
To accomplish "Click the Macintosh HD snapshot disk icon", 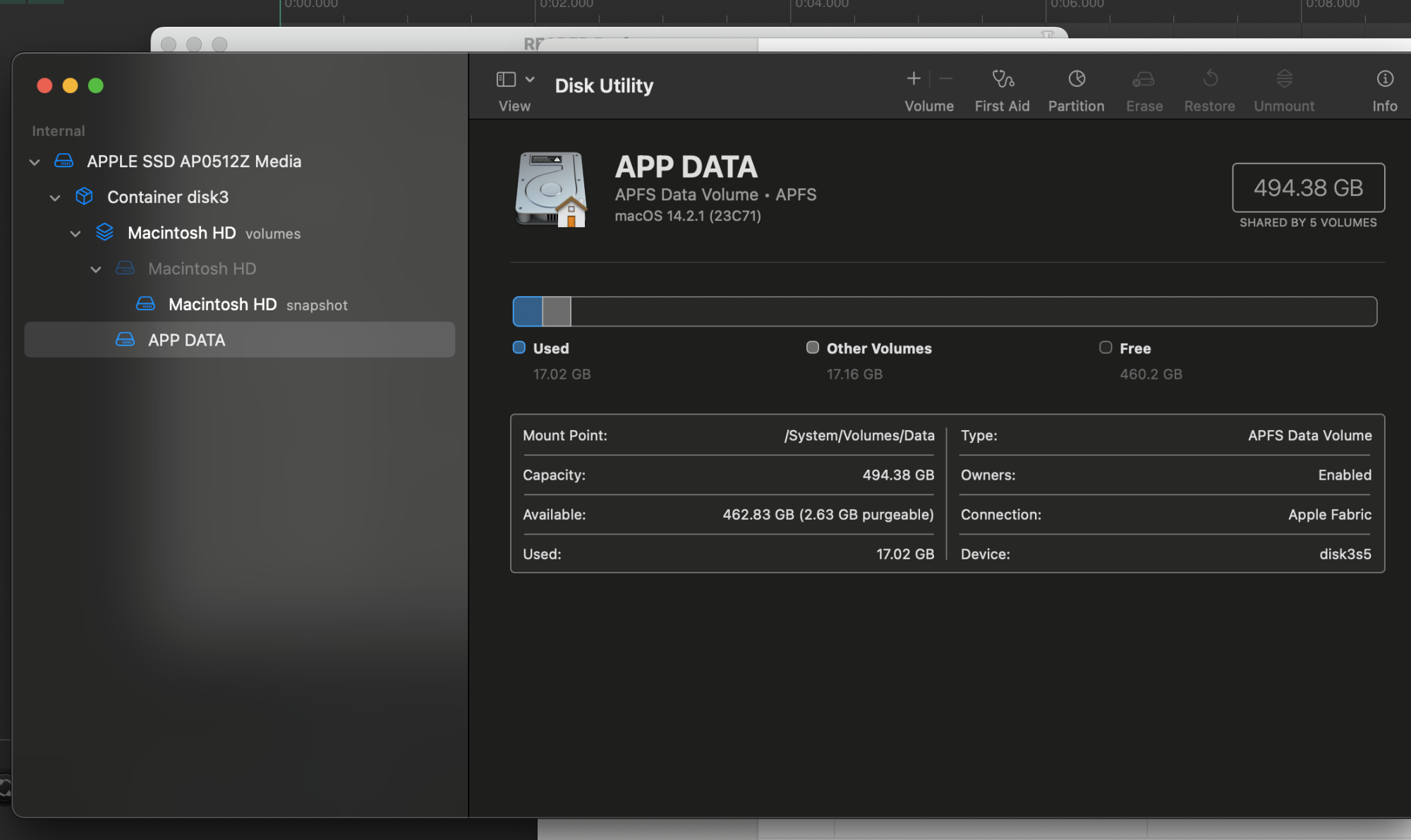I will point(145,304).
